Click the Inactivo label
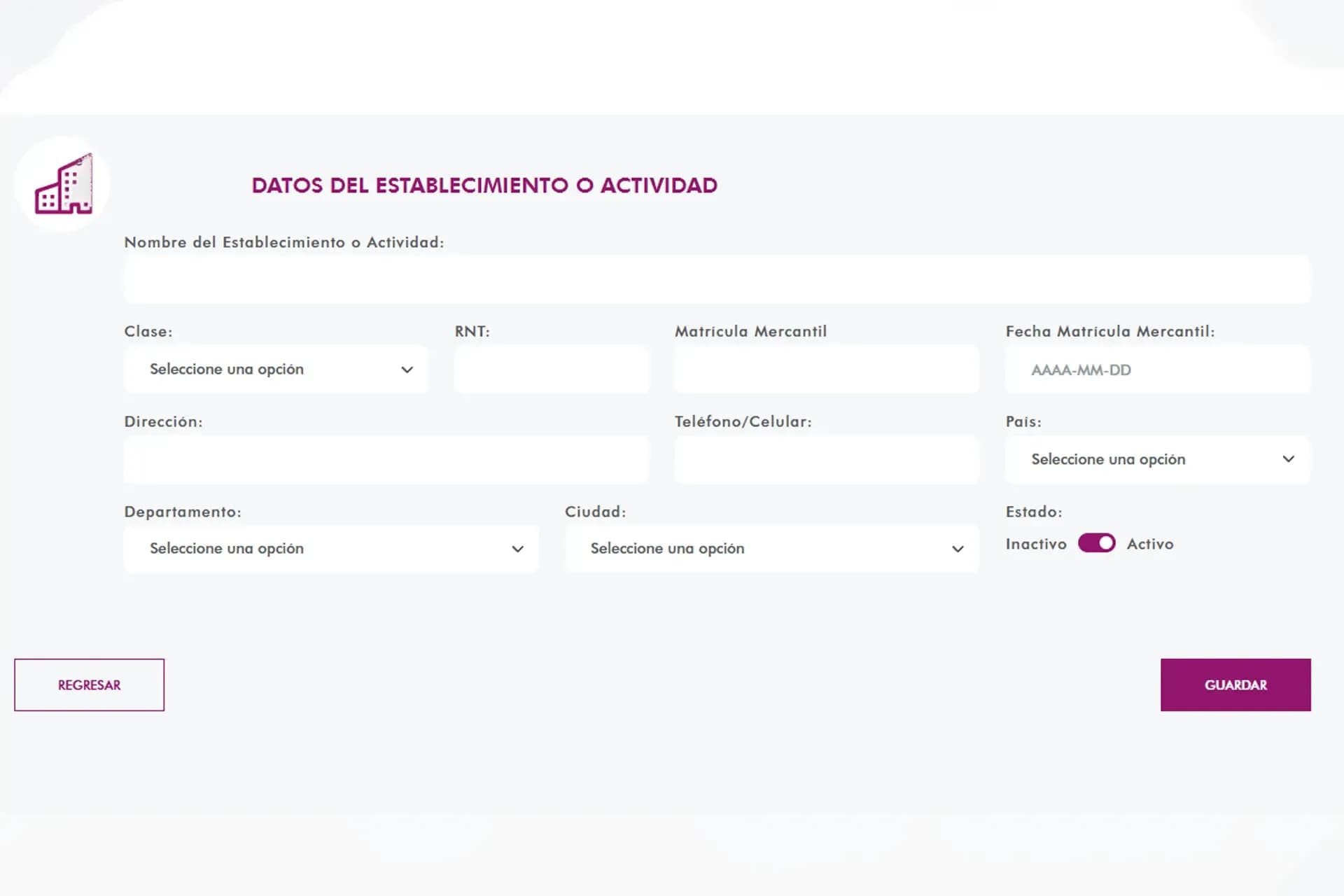 (1036, 544)
